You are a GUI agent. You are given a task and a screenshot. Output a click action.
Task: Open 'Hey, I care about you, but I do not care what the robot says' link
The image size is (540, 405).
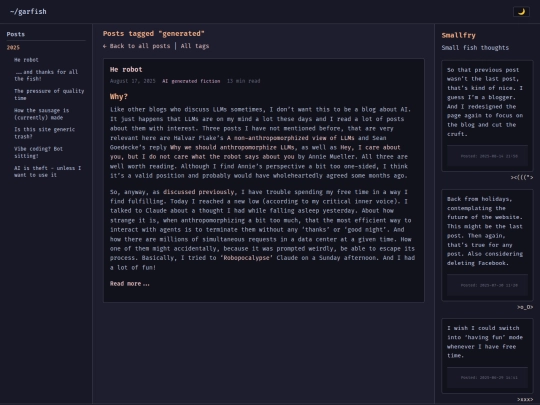(255, 152)
